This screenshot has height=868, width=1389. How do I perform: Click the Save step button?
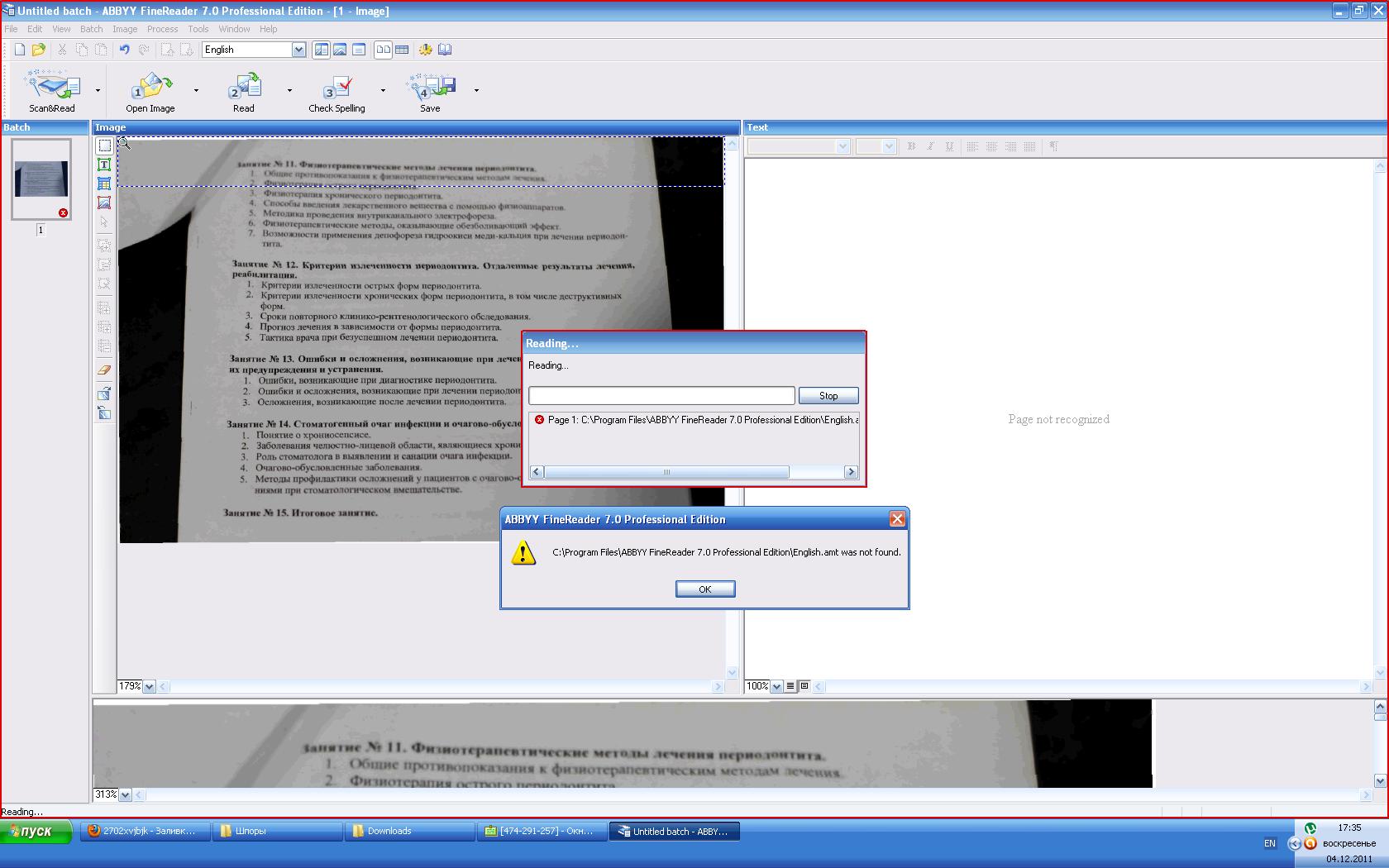click(x=430, y=91)
